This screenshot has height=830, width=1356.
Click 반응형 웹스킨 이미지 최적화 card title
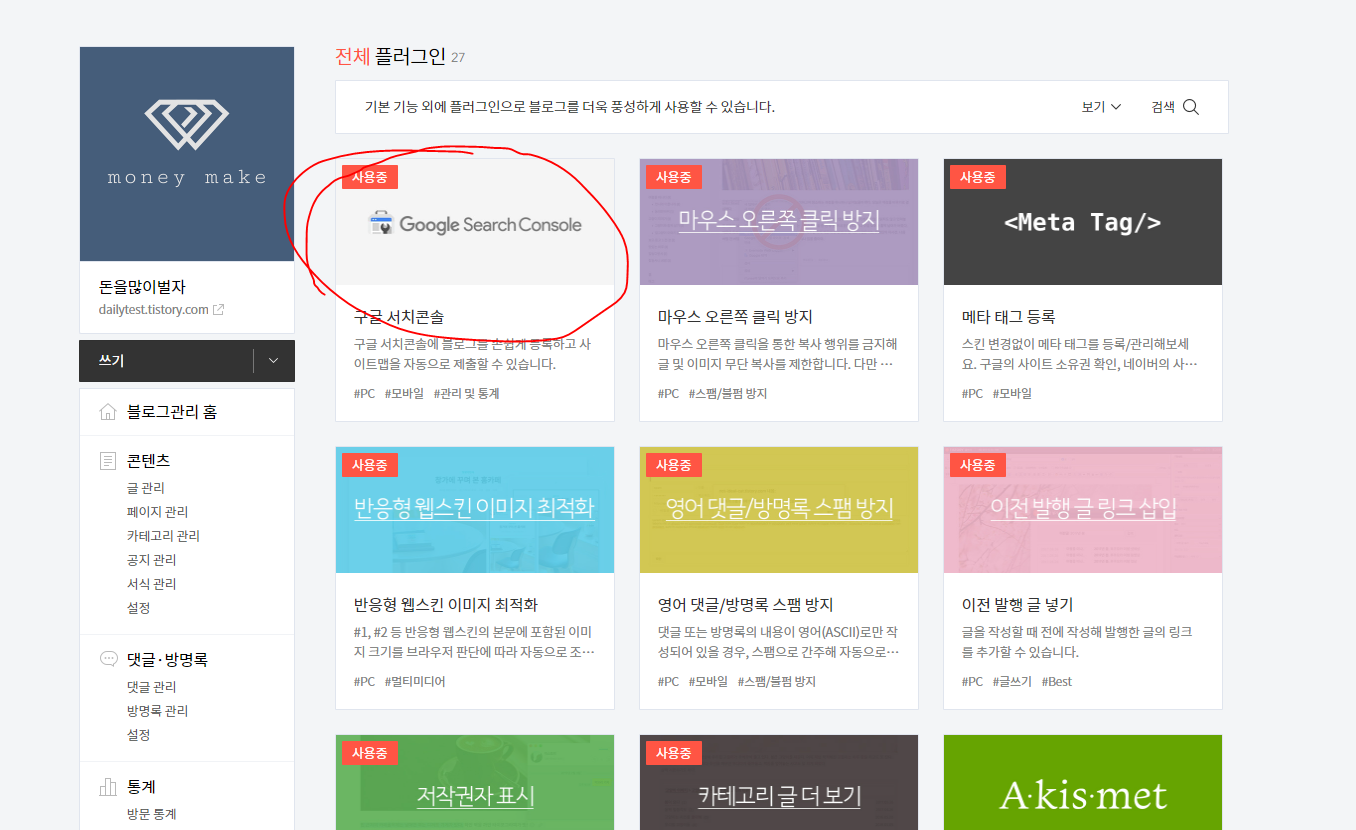click(x=446, y=605)
